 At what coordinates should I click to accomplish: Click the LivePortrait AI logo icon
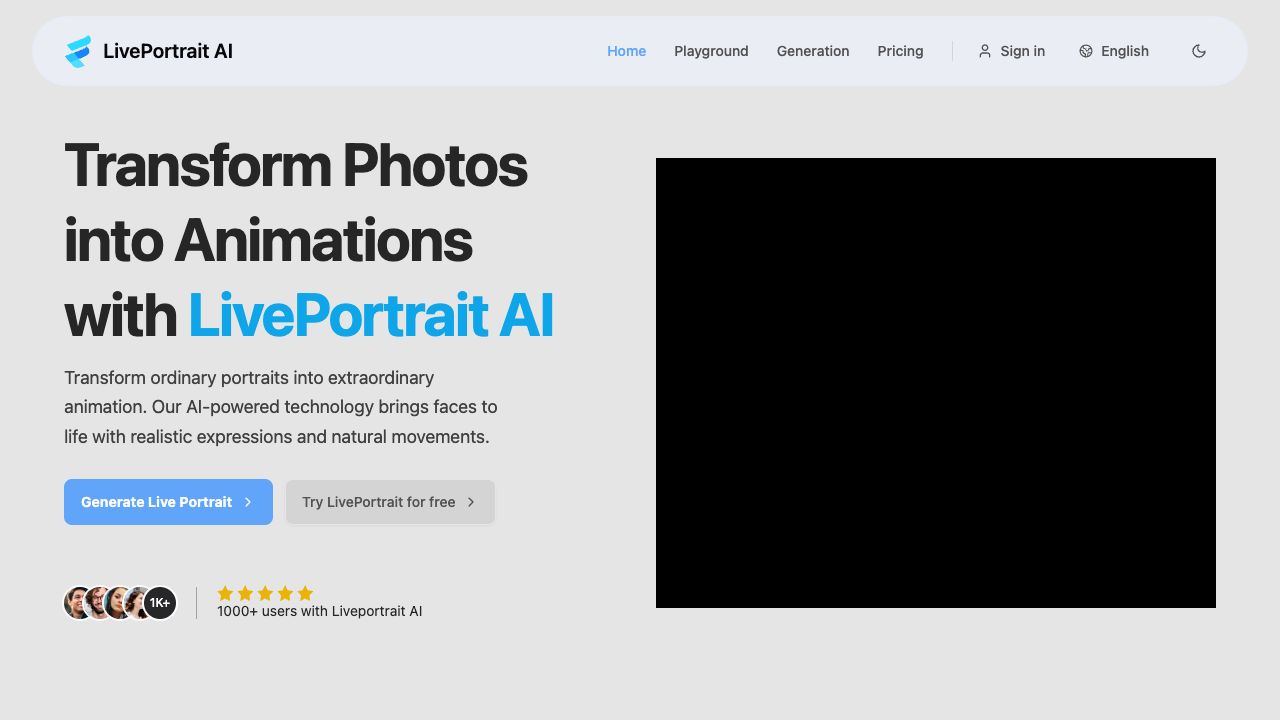click(78, 51)
